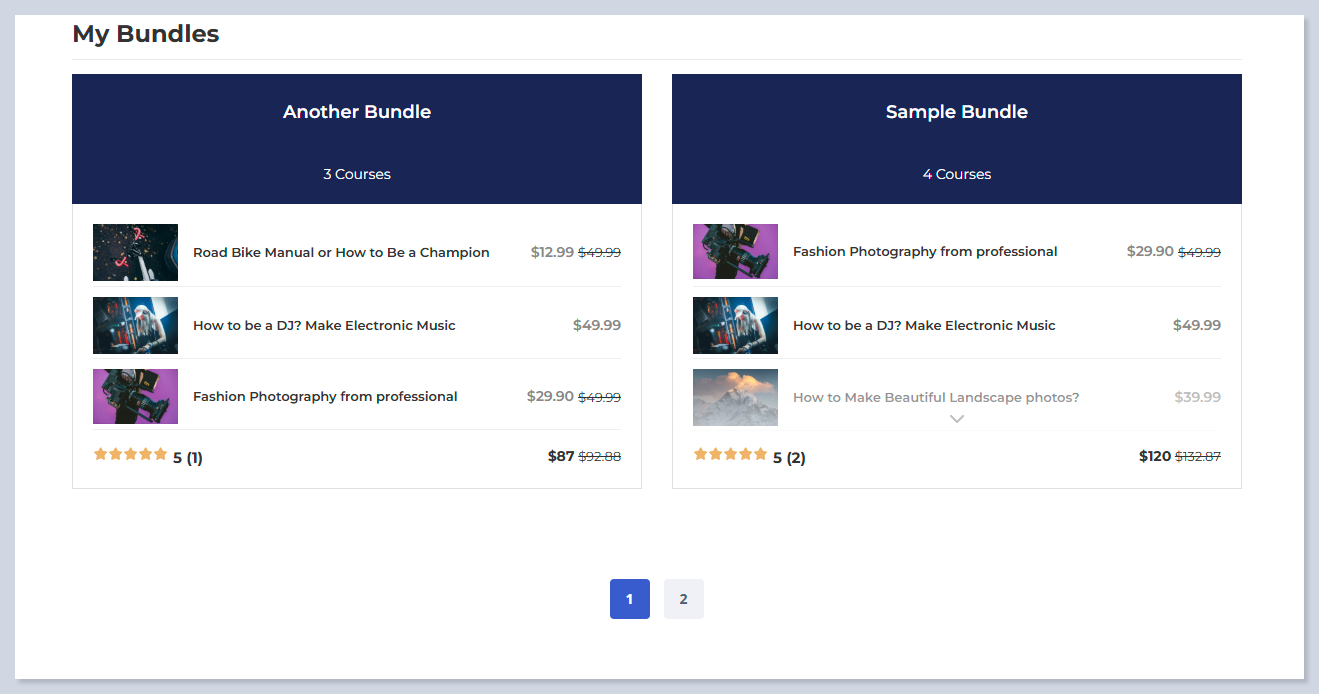Open the Another Bundle title
The image size is (1319, 694).
(x=356, y=112)
